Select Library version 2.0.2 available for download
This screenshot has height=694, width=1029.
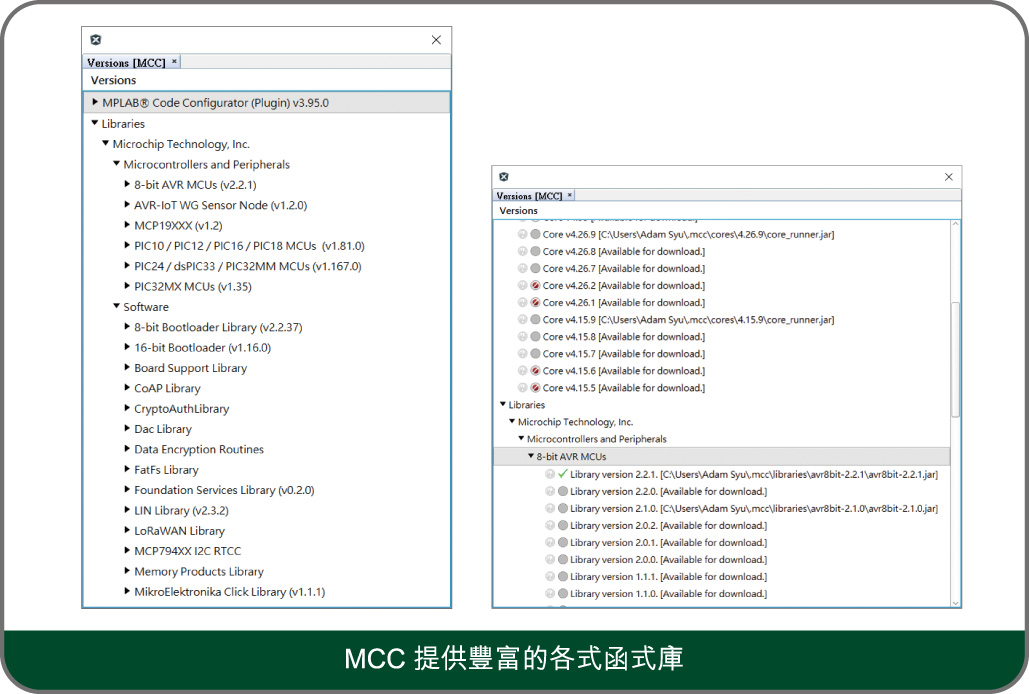[x=668, y=525]
